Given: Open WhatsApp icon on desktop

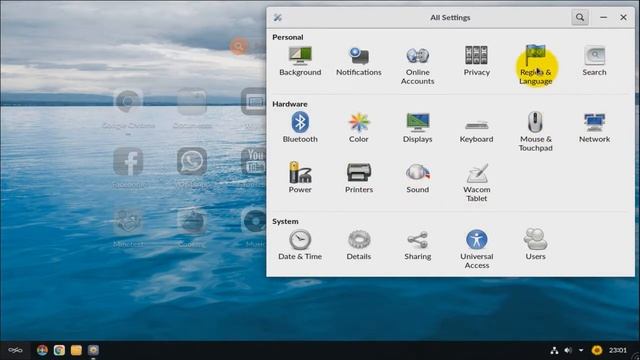Looking at the screenshot, I should [x=192, y=162].
